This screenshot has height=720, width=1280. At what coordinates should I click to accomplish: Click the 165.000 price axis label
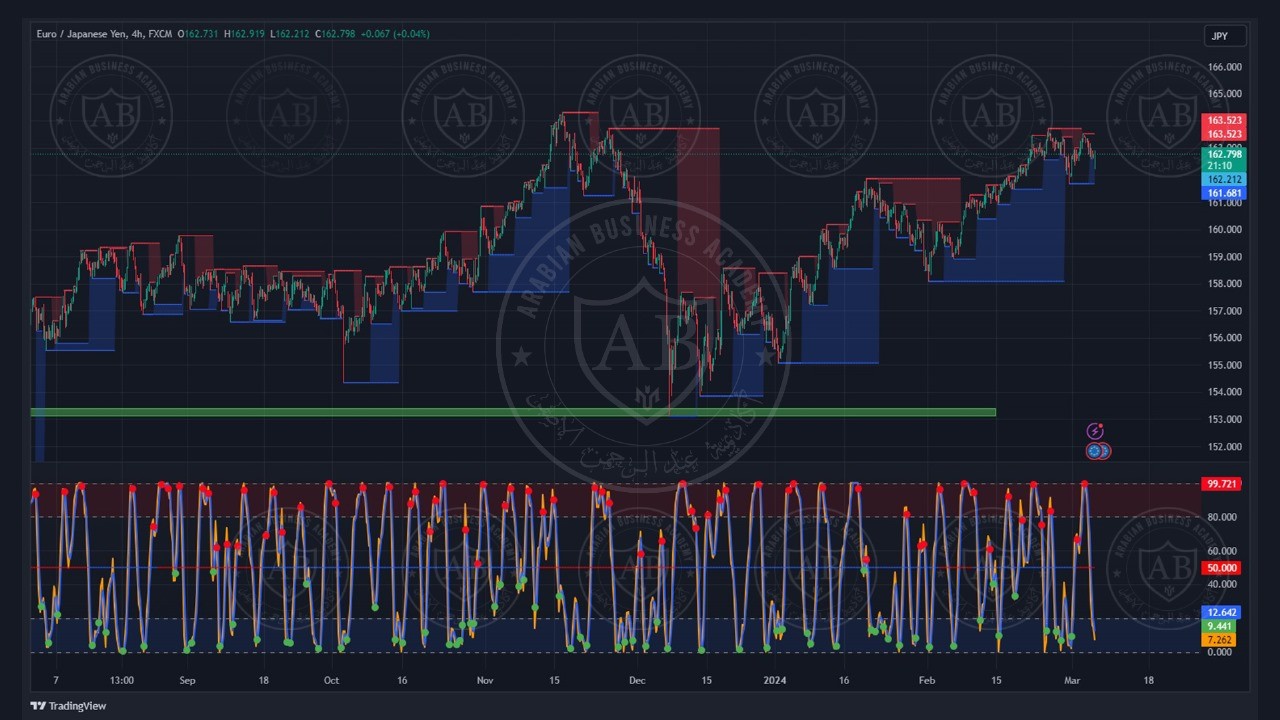click(x=1224, y=94)
